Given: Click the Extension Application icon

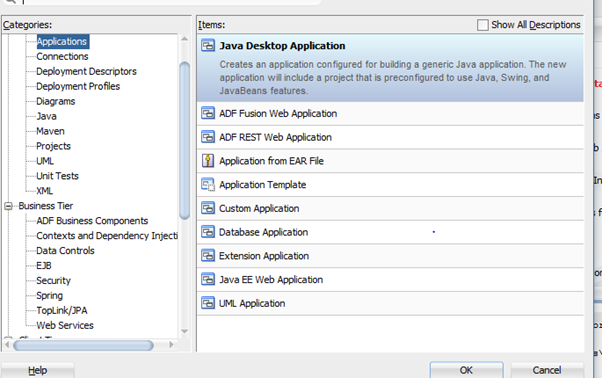Looking at the screenshot, I should click(x=208, y=256).
